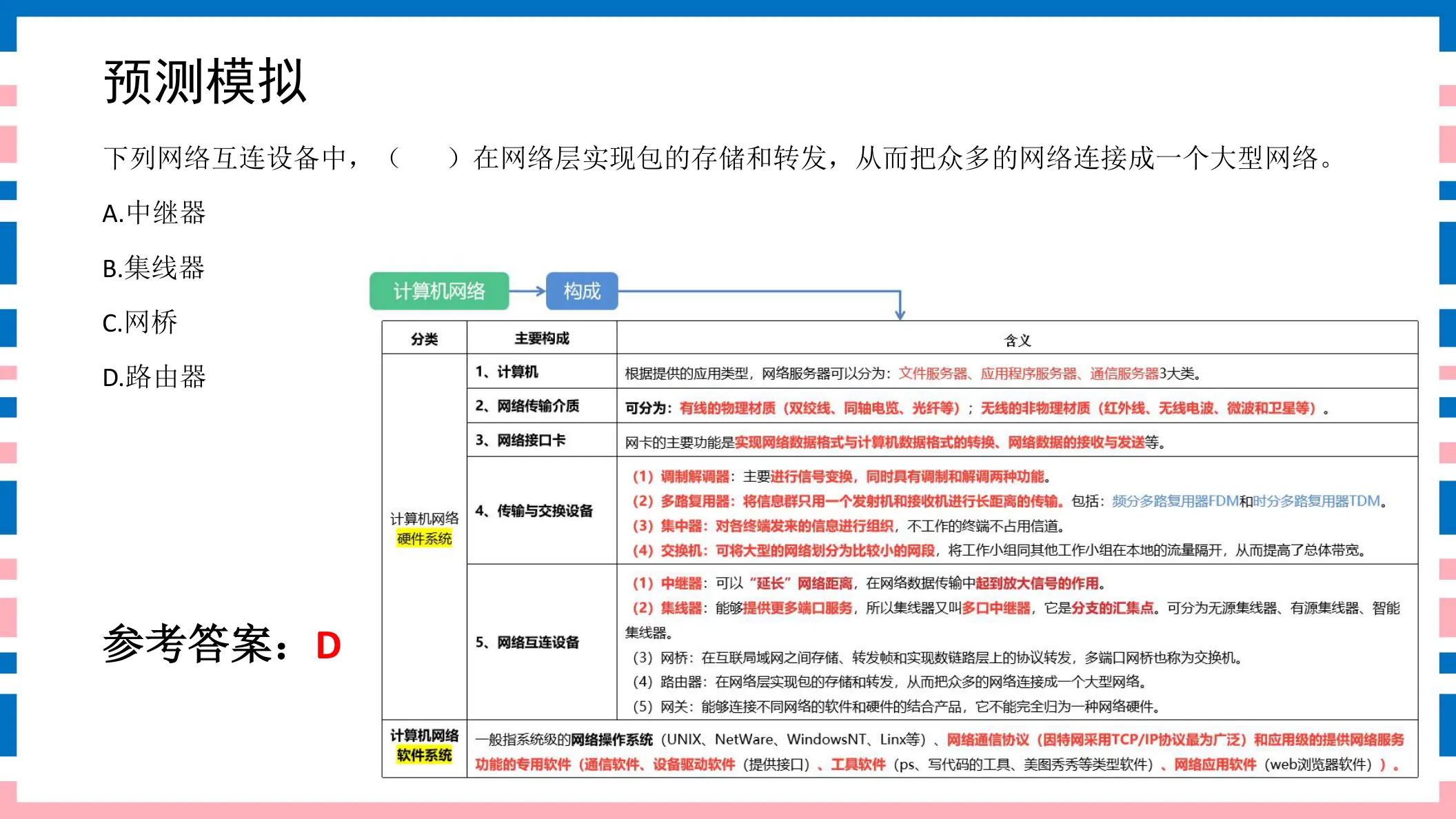Click the blue 构成 box
The image size is (1456, 819).
pyautogui.click(x=582, y=291)
